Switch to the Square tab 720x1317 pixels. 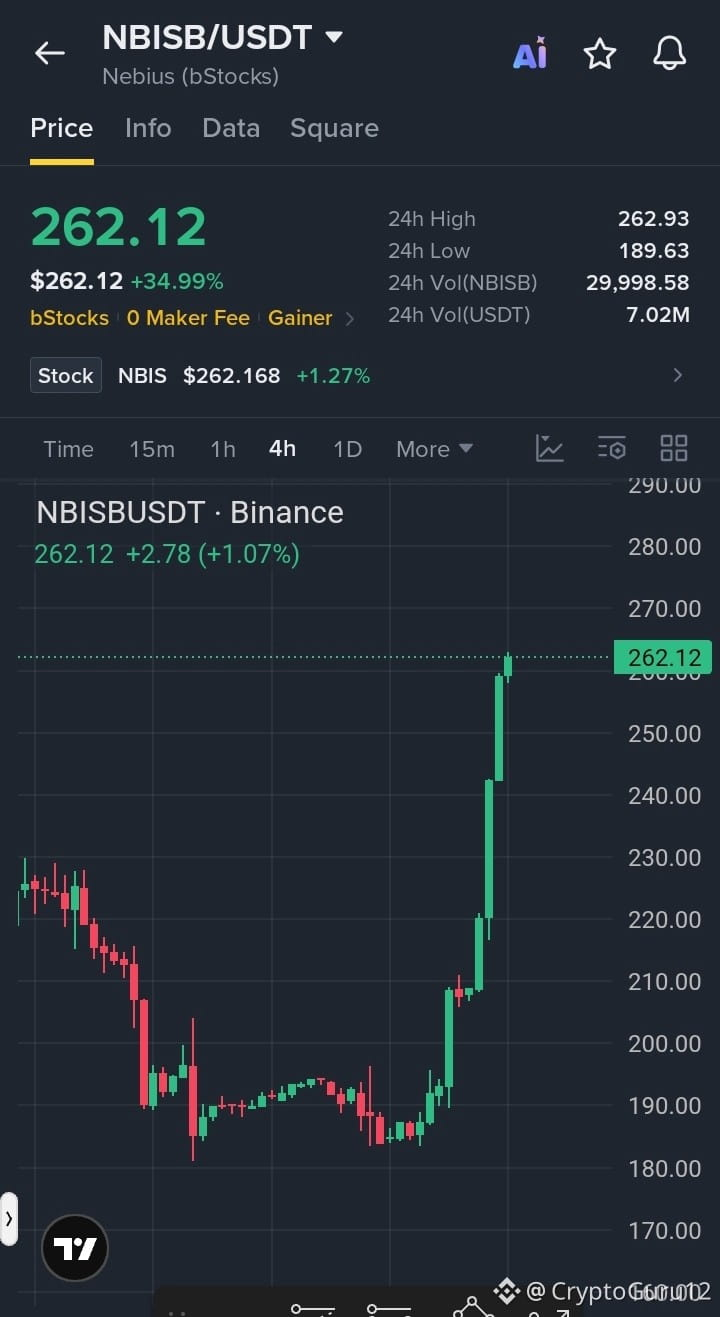(x=334, y=128)
